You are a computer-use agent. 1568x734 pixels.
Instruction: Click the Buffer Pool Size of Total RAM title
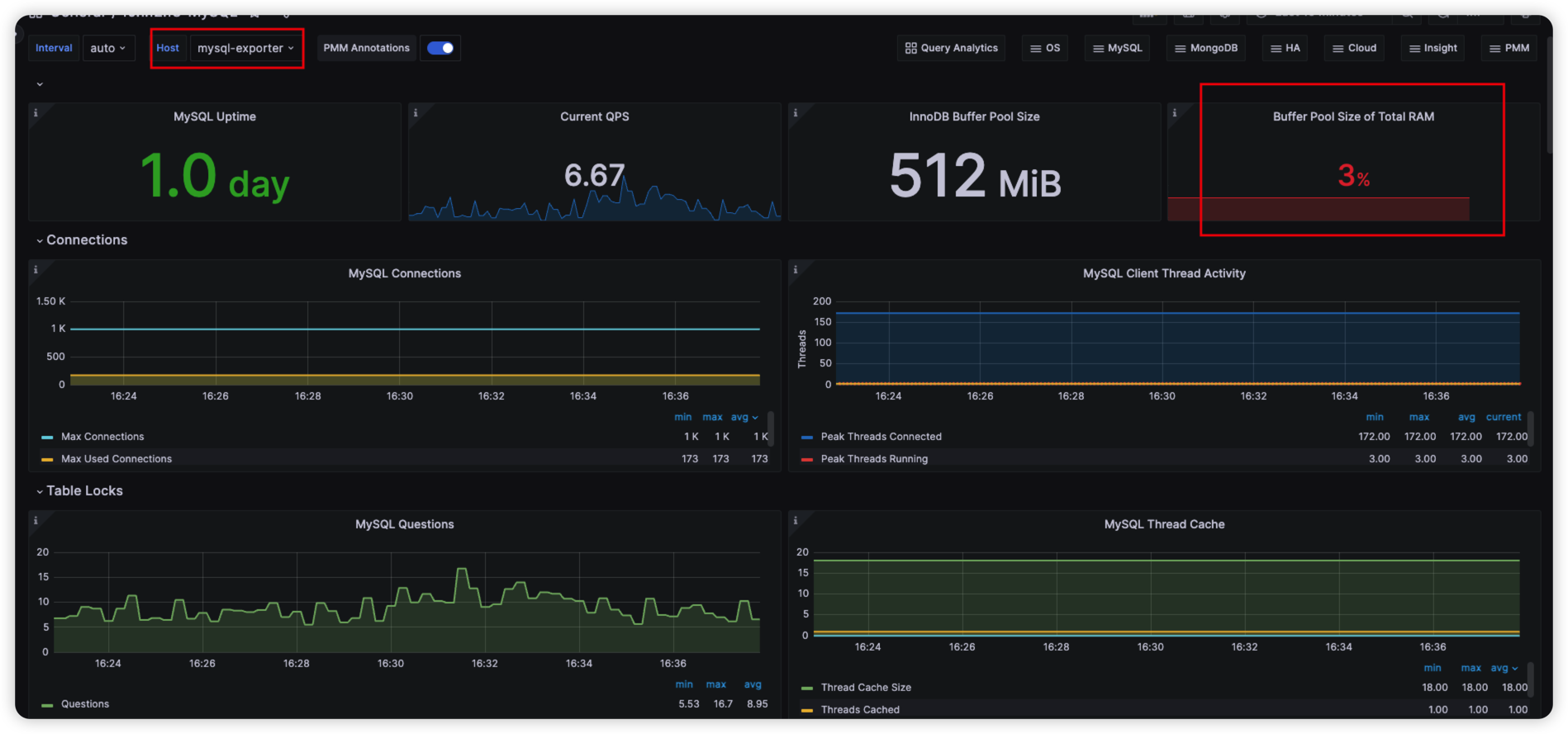point(1353,116)
